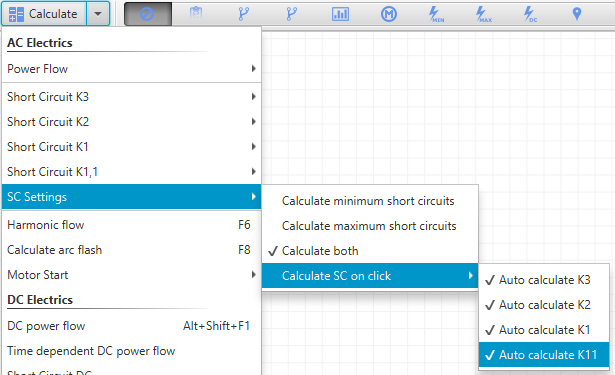Screen dimensions: 615x375
Task: Click the clipboard report toolbar icon
Action: click(196, 13)
